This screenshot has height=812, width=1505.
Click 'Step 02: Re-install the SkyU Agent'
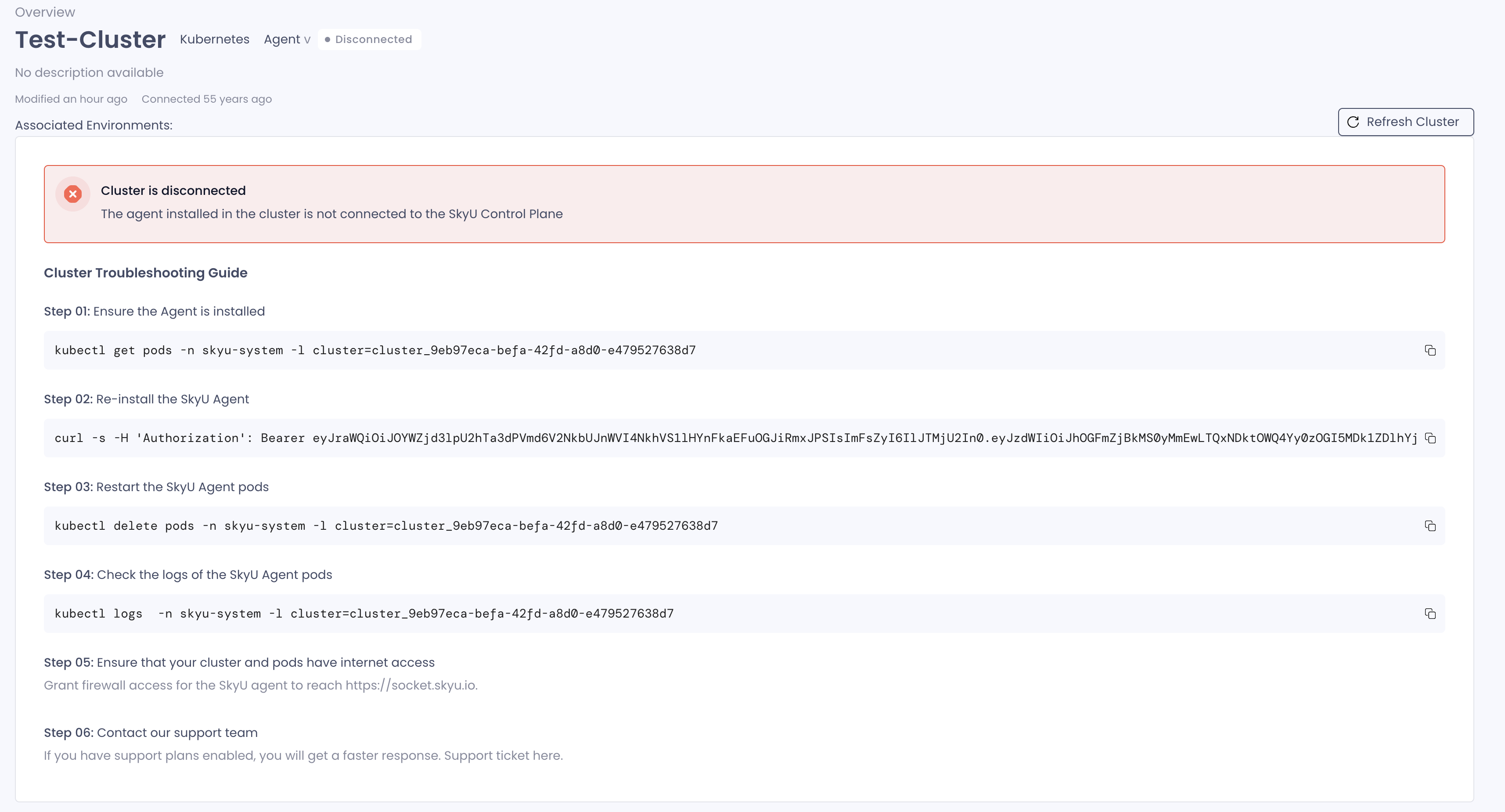(147, 399)
